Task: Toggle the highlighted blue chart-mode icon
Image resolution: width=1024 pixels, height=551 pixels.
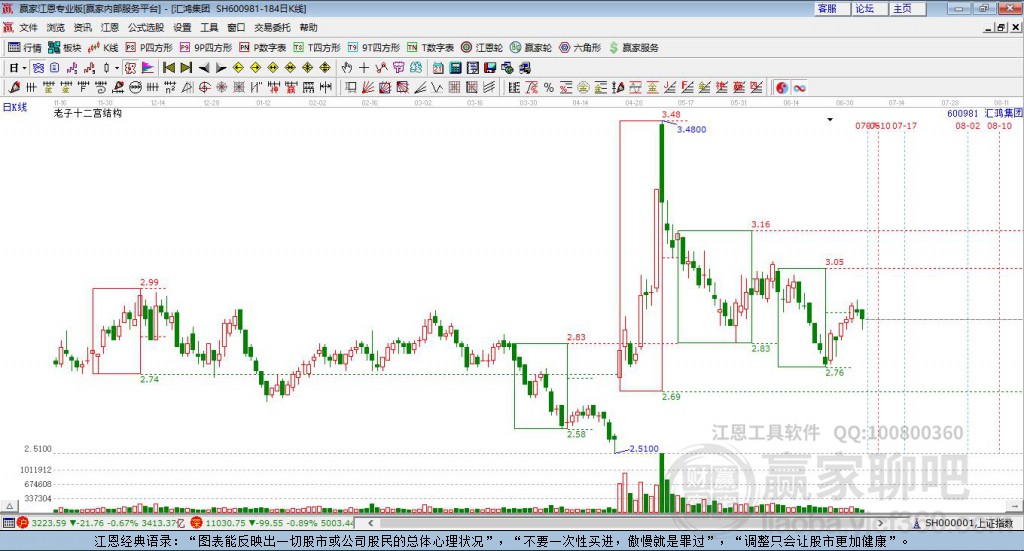Action: tap(39, 68)
